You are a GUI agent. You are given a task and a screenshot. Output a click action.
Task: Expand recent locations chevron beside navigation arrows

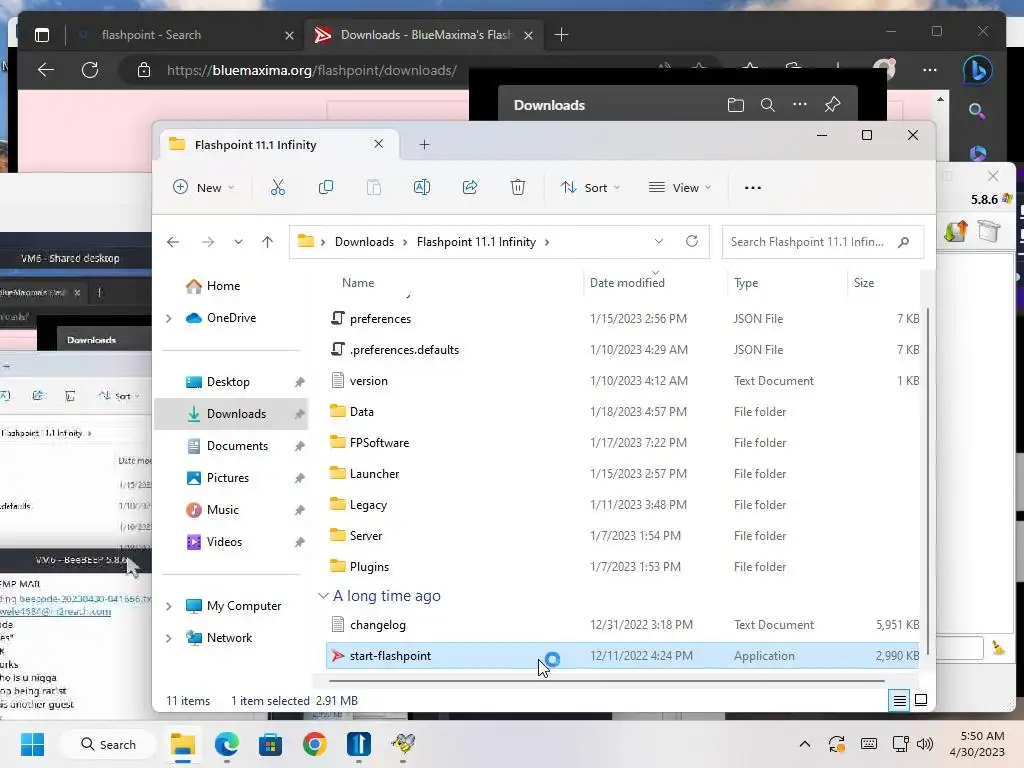tap(238, 242)
